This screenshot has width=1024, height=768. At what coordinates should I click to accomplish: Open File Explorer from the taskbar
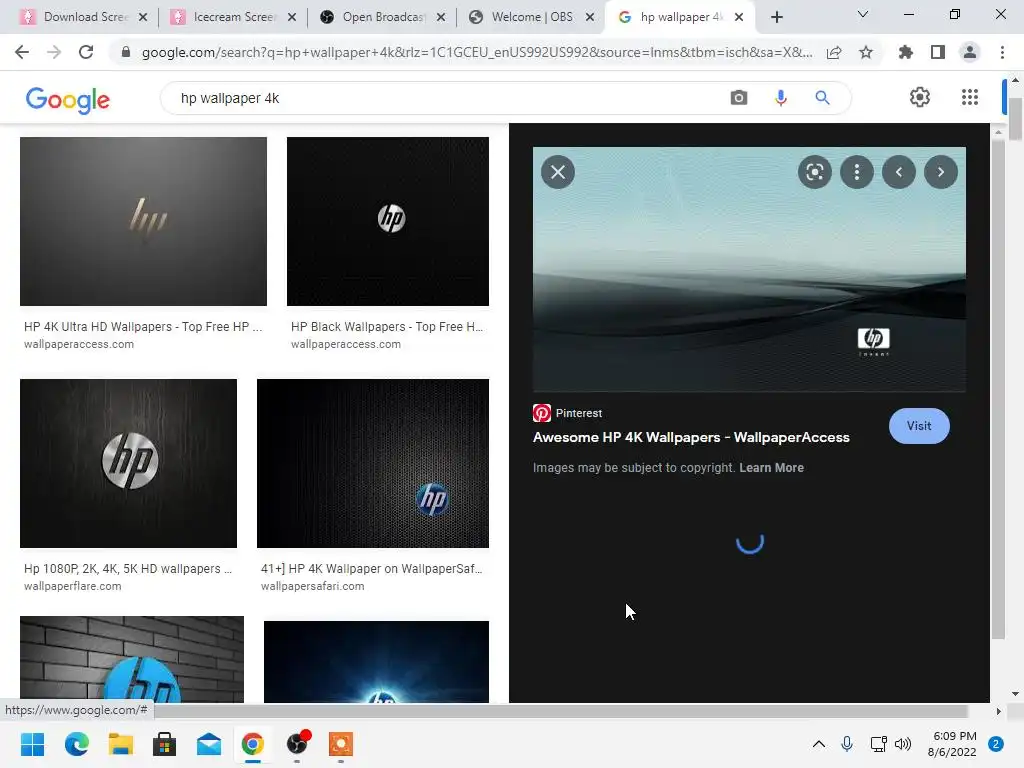coord(121,744)
